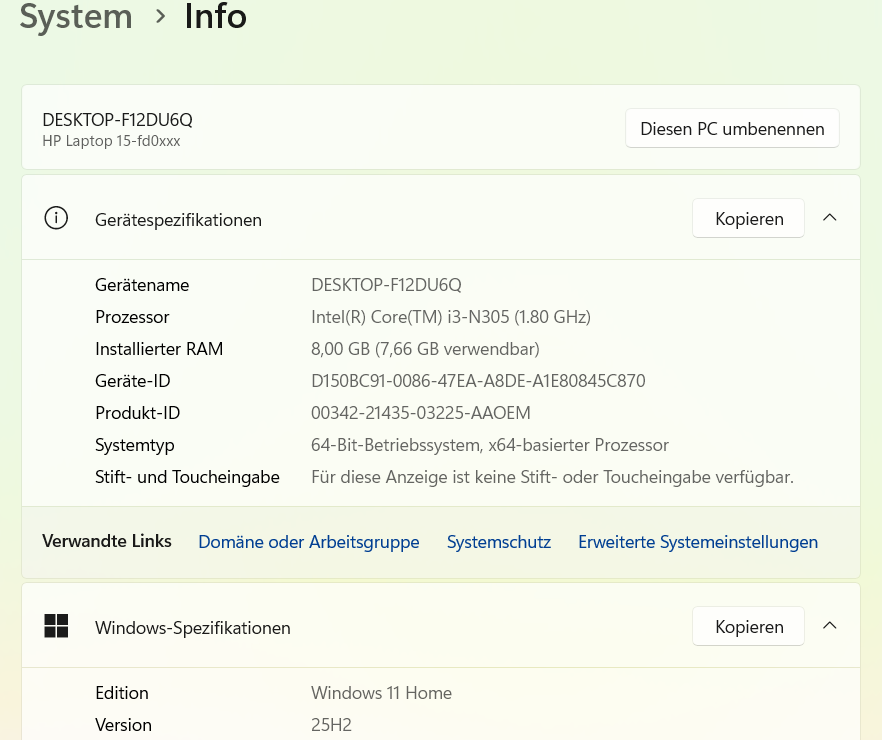Select the Produkt-ID value 00342-21435-03225-AAOEM
Image resolution: width=882 pixels, height=740 pixels.
tap(421, 413)
